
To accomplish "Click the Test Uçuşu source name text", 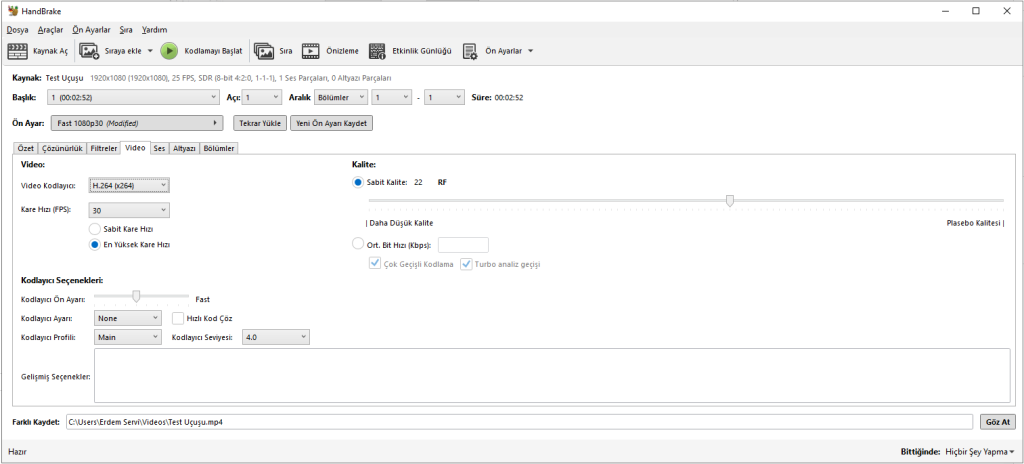I will click(x=65, y=78).
